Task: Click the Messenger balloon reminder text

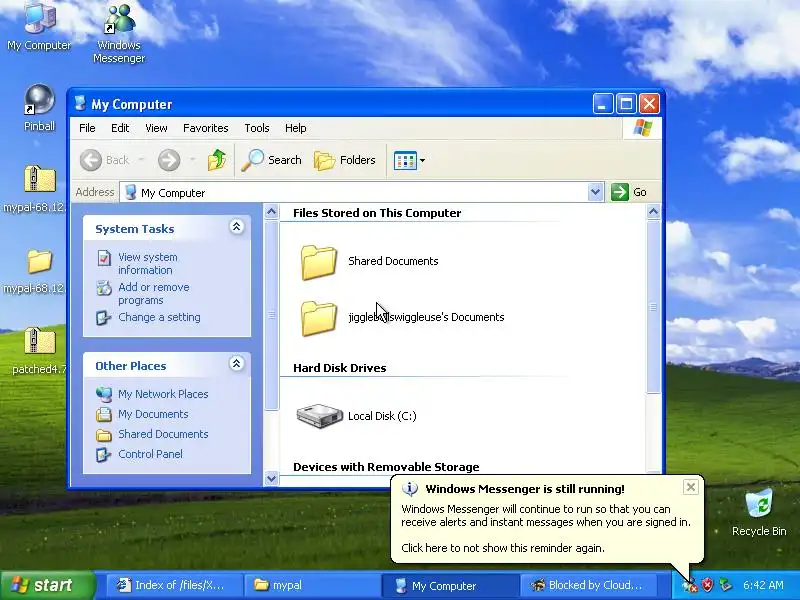Action: [x=503, y=548]
